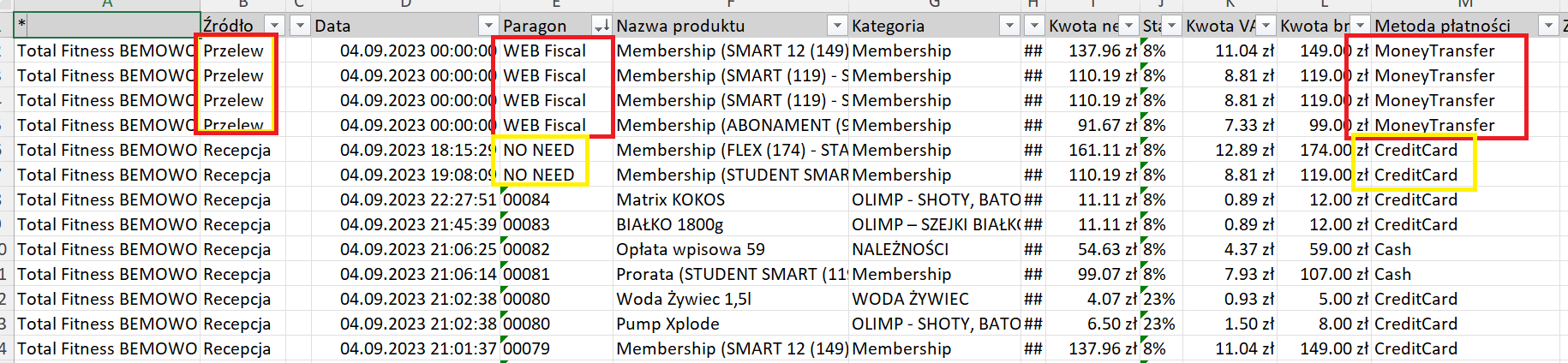Expand the Kategoria column filter dropdown

tap(1010, 26)
